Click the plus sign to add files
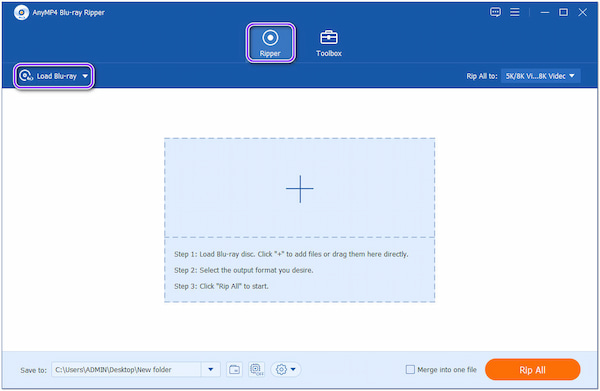600x391 pixels. pos(300,189)
